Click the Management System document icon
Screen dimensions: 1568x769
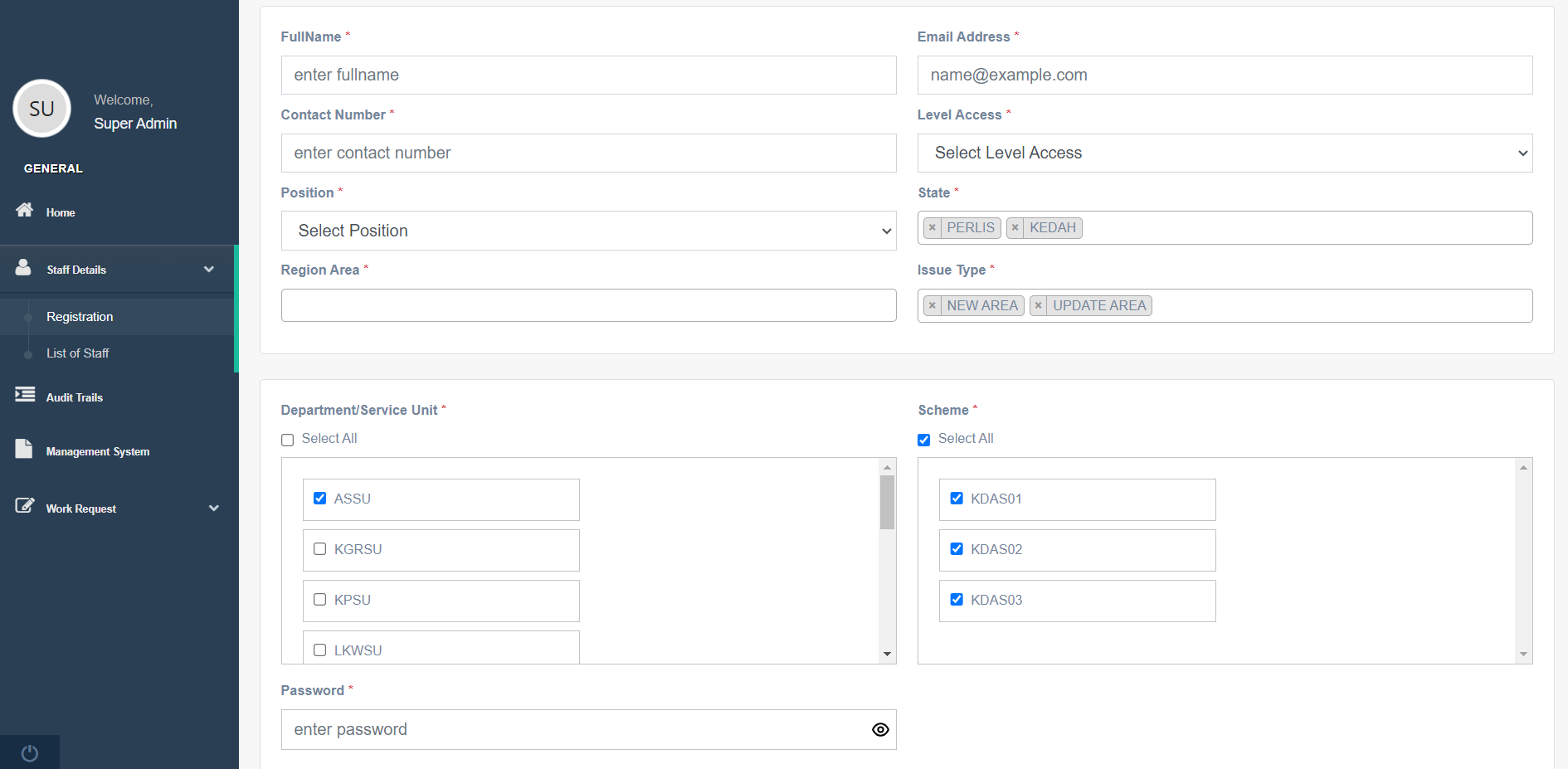coord(24,449)
